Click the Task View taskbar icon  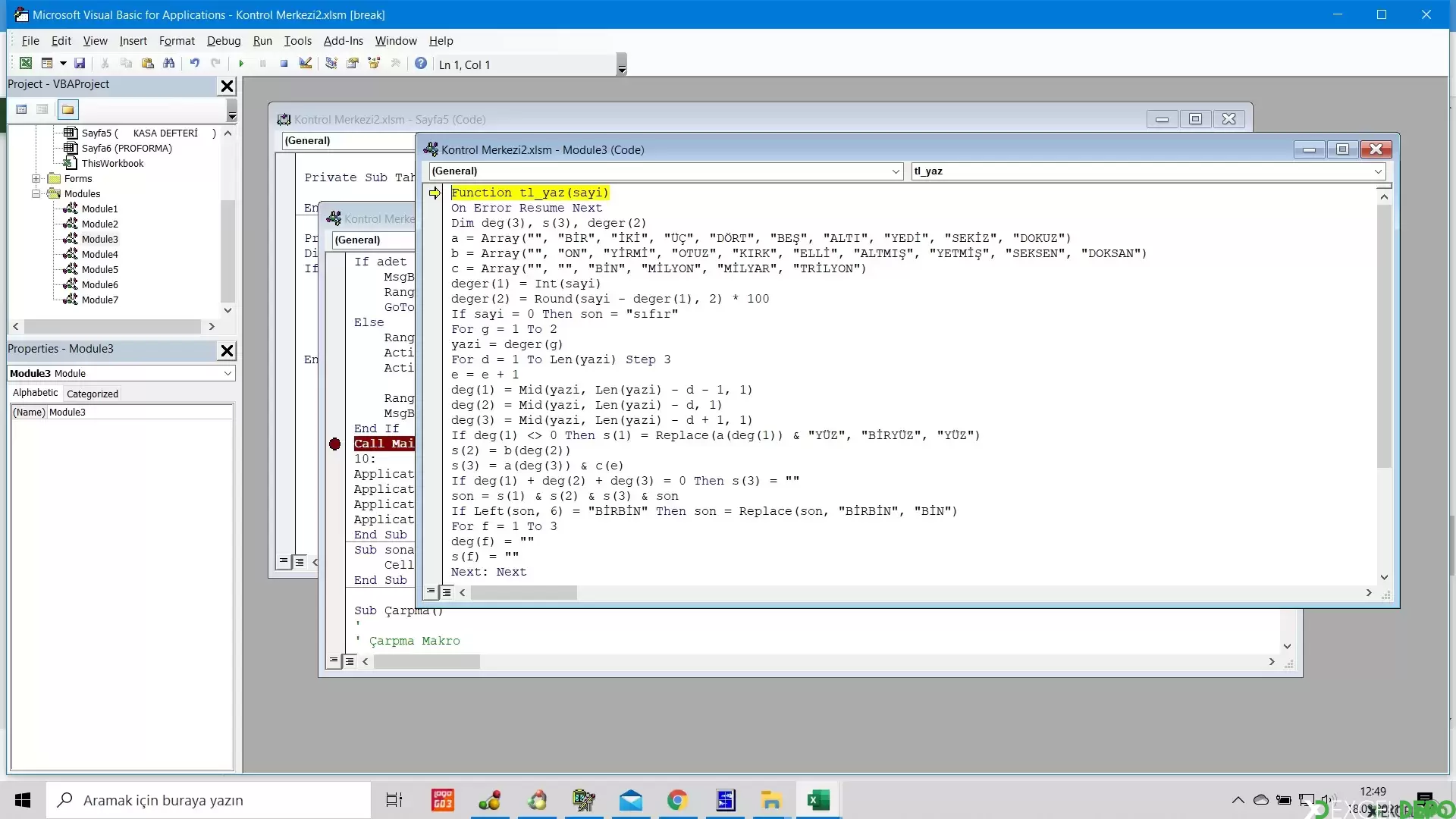click(394, 800)
